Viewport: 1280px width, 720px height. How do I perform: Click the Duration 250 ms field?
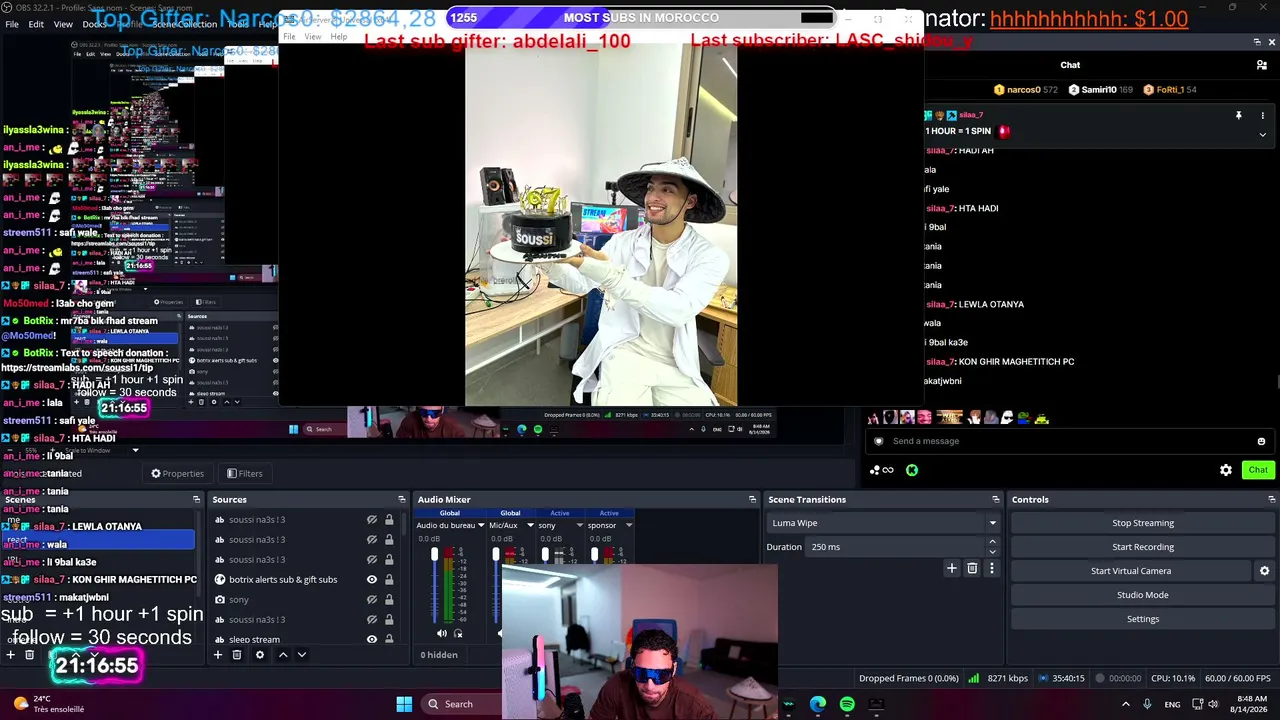click(x=896, y=547)
